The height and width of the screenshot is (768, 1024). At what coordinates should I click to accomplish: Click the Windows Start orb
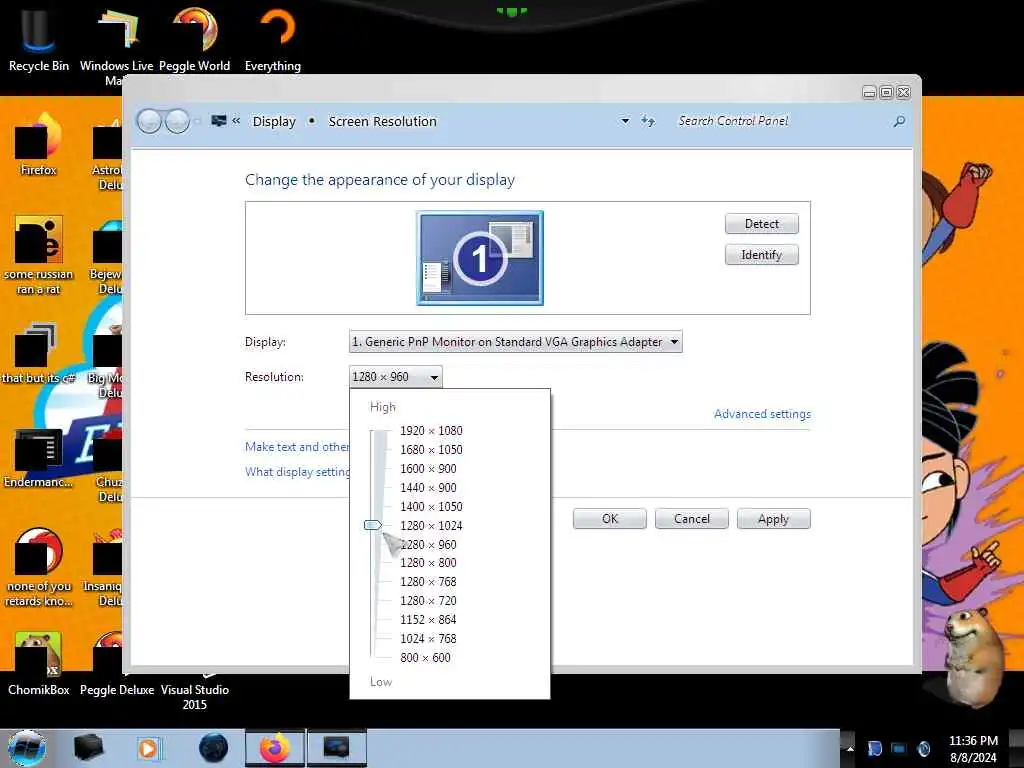pyautogui.click(x=27, y=748)
